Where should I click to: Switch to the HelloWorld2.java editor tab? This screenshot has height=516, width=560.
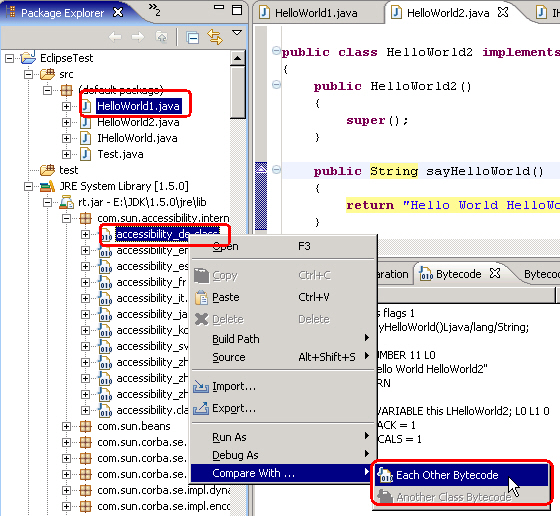click(x=448, y=13)
